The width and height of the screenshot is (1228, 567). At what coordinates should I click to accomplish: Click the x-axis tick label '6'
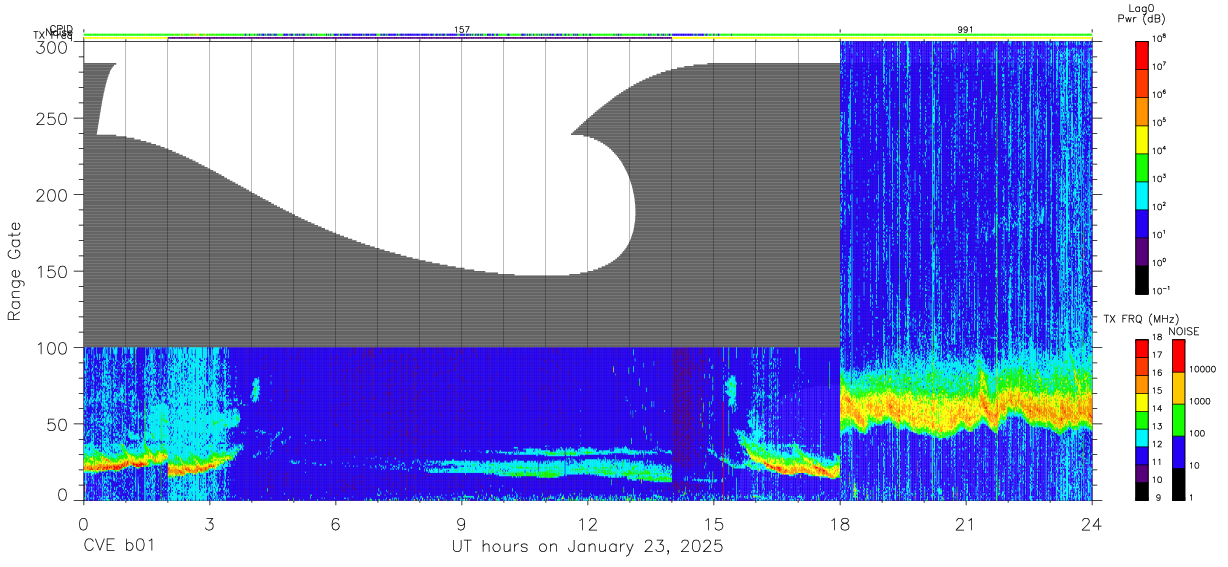pyautogui.click(x=335, y=523)
